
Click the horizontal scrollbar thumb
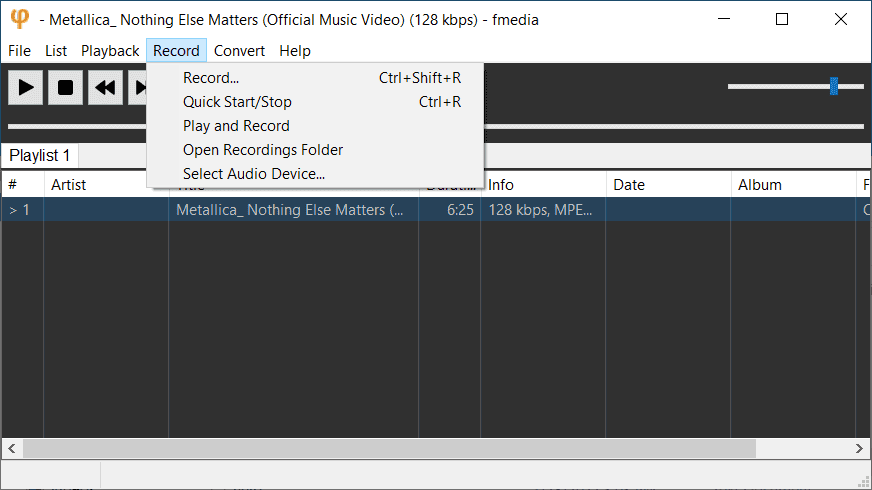coord(389,448)
